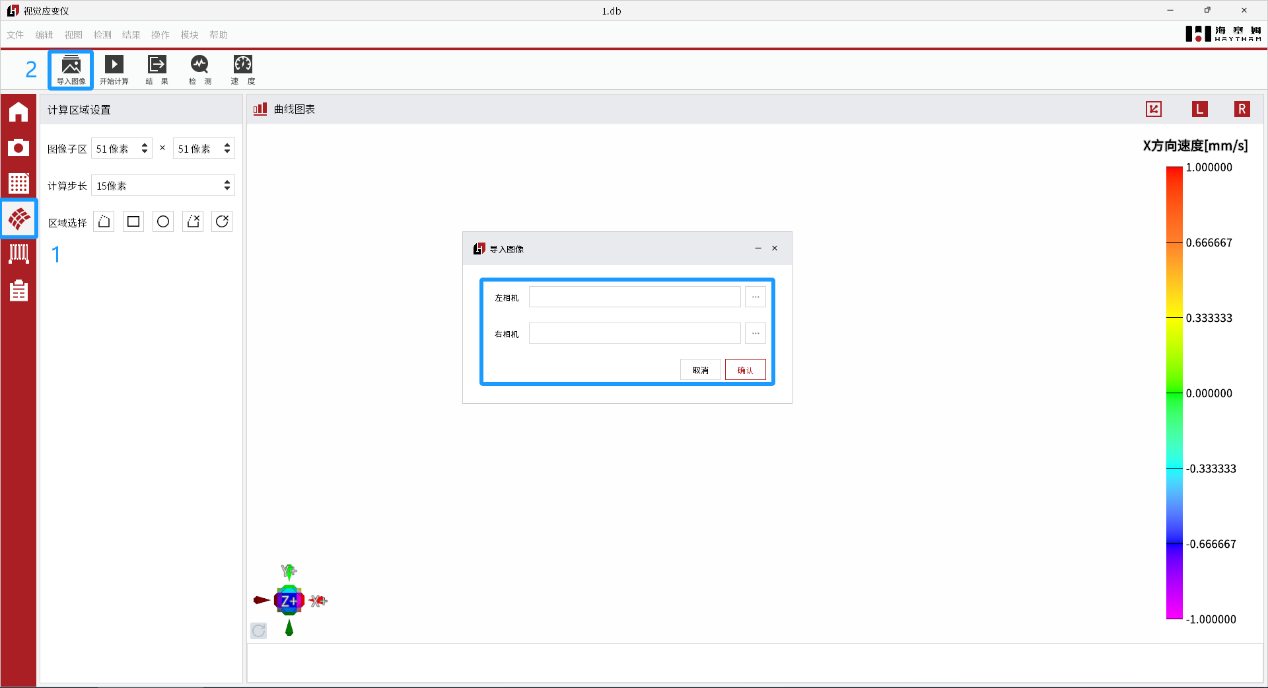This screenshot has height=688, width=1268.
Task: Click the 取消 (cancel) button in dialog
Action: click(700, 370)
